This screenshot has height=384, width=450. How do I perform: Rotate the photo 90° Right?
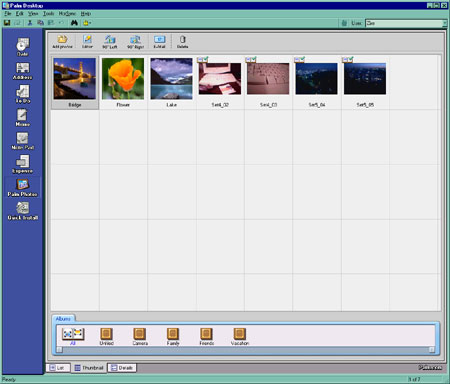click(x=135, y=42)
